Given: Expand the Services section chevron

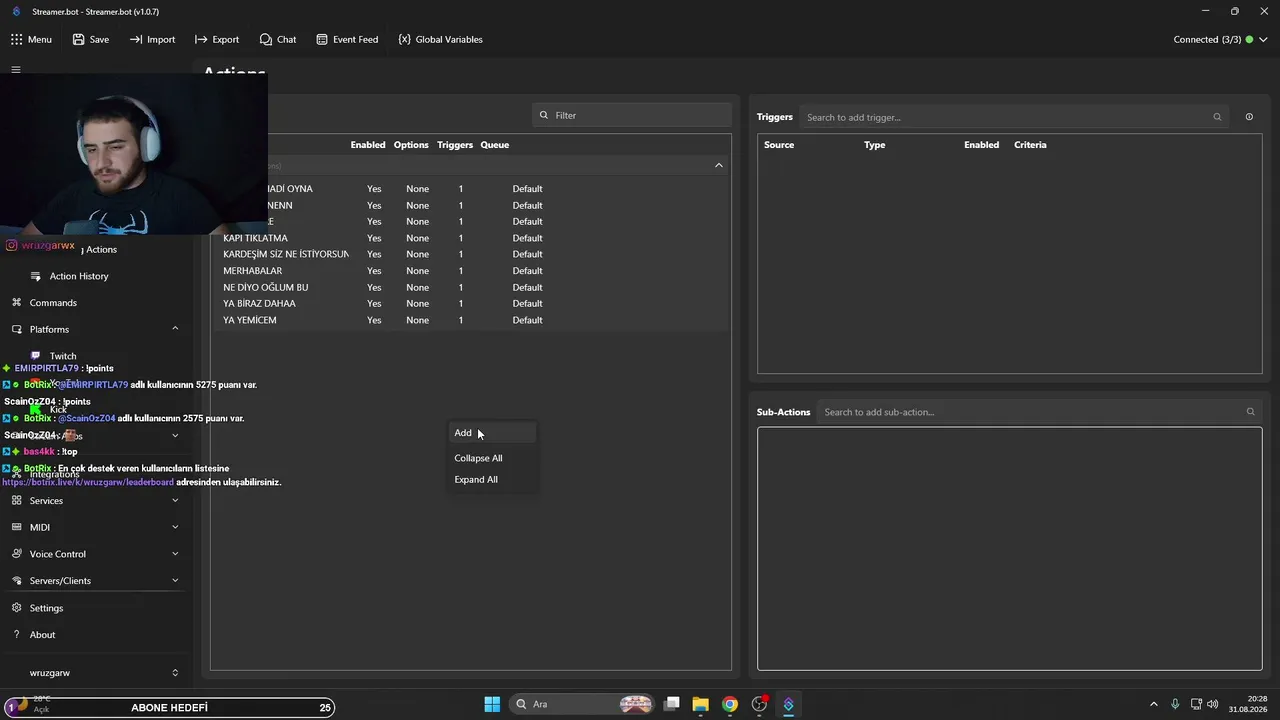Looking at the screenshot, I should [x=175, y=501].
